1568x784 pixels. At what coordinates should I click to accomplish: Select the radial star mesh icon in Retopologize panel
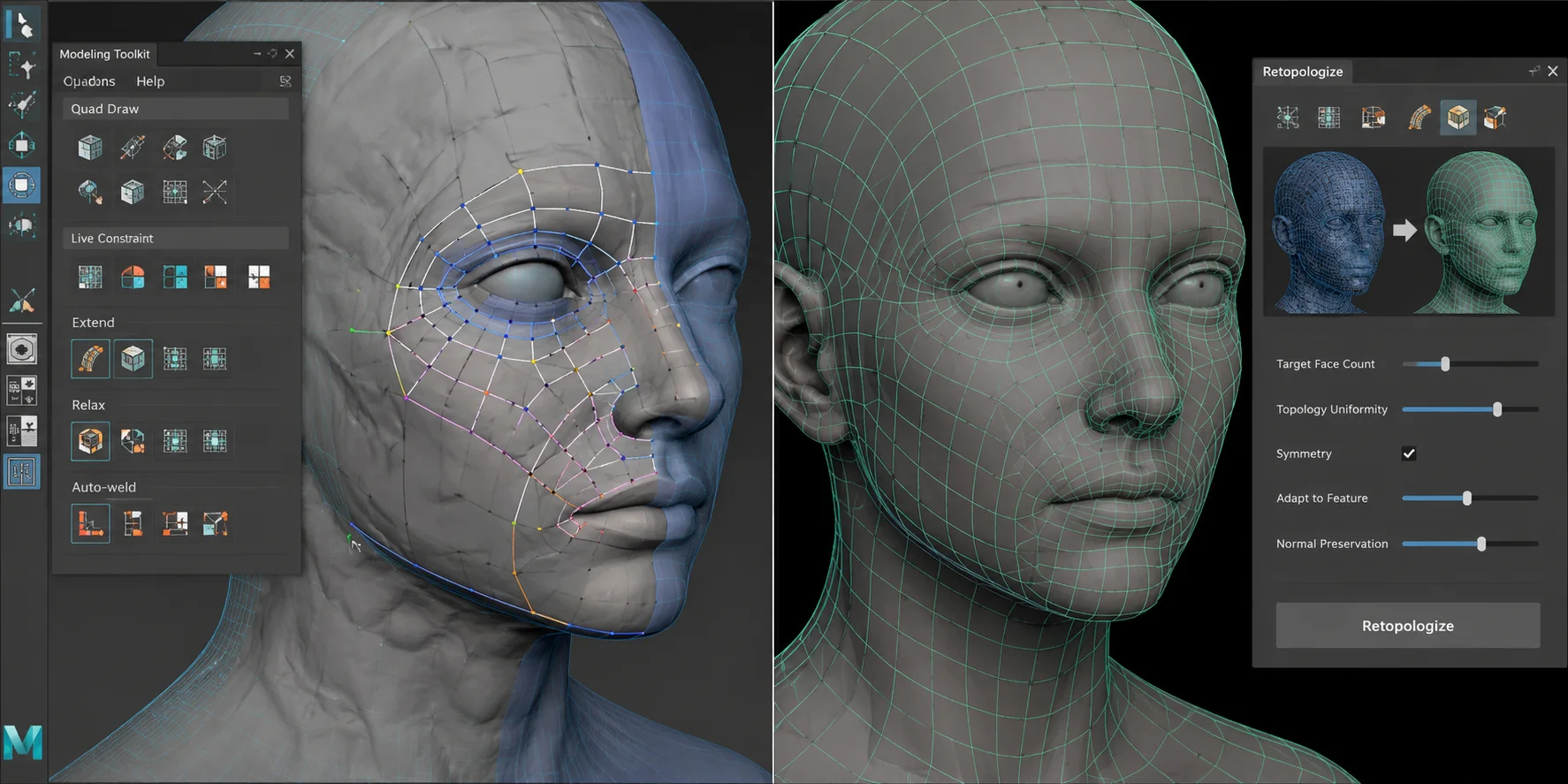1288,117
